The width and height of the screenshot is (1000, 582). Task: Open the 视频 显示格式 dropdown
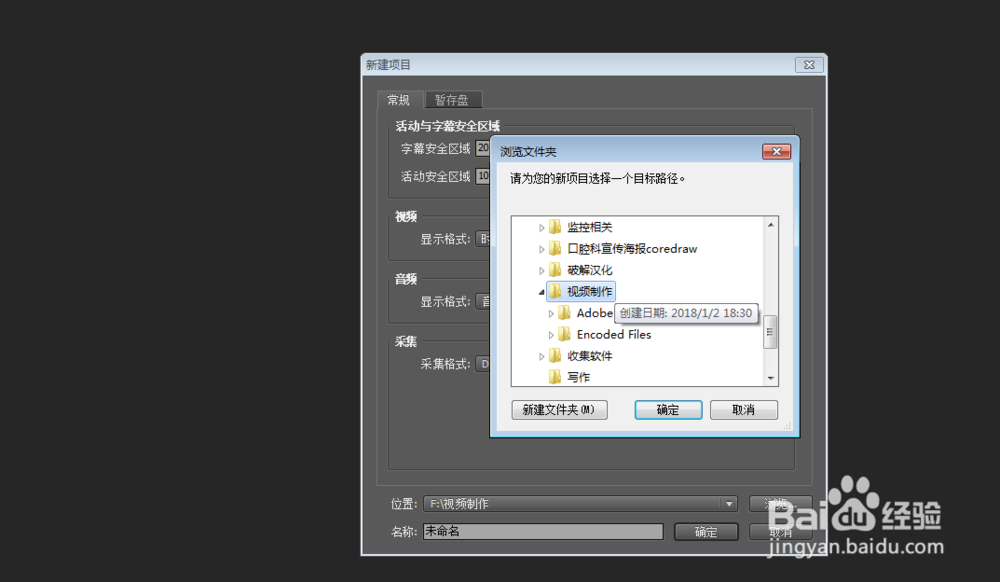(x=485, y=238)
